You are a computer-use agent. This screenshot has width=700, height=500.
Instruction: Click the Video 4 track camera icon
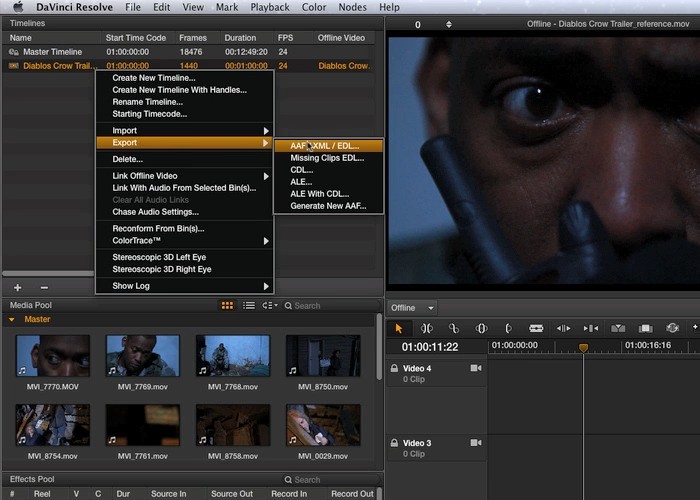(476, 369)
